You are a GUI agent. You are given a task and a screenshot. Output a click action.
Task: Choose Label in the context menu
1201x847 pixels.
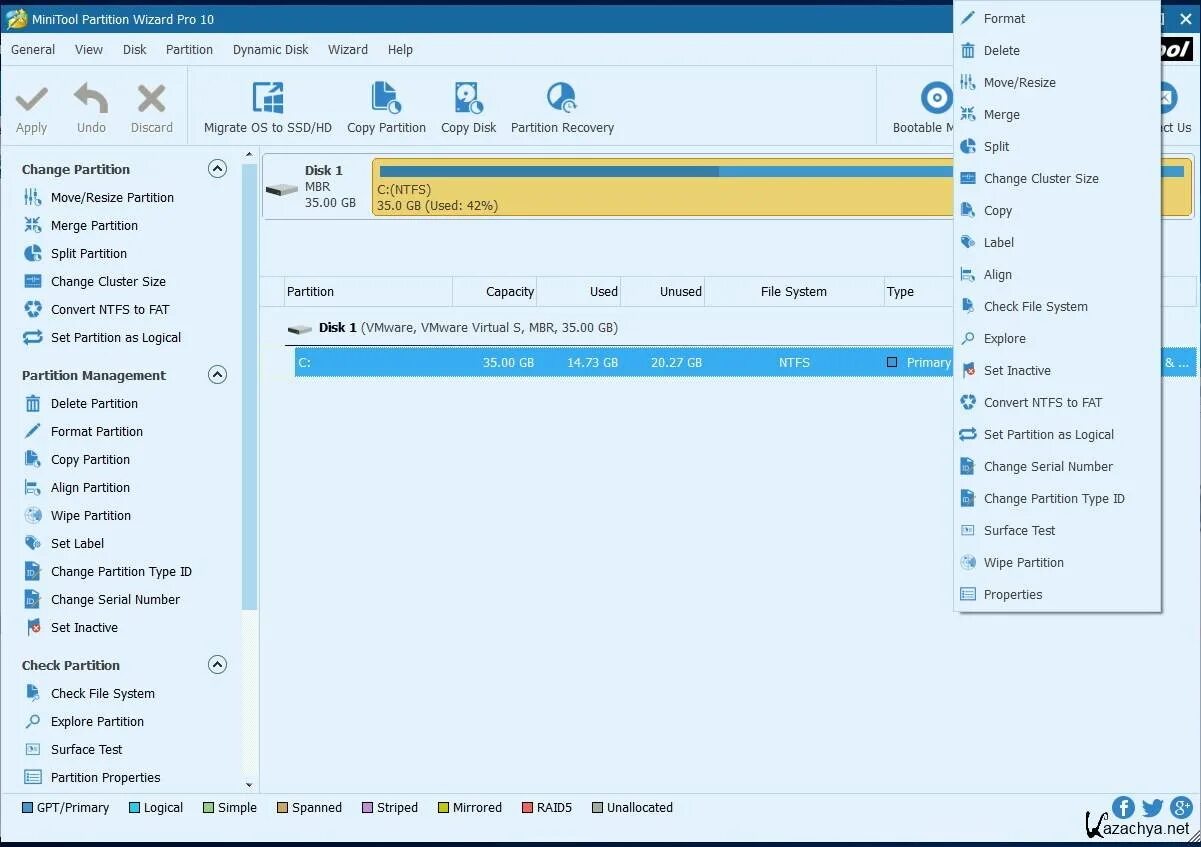click(1057, 243)
